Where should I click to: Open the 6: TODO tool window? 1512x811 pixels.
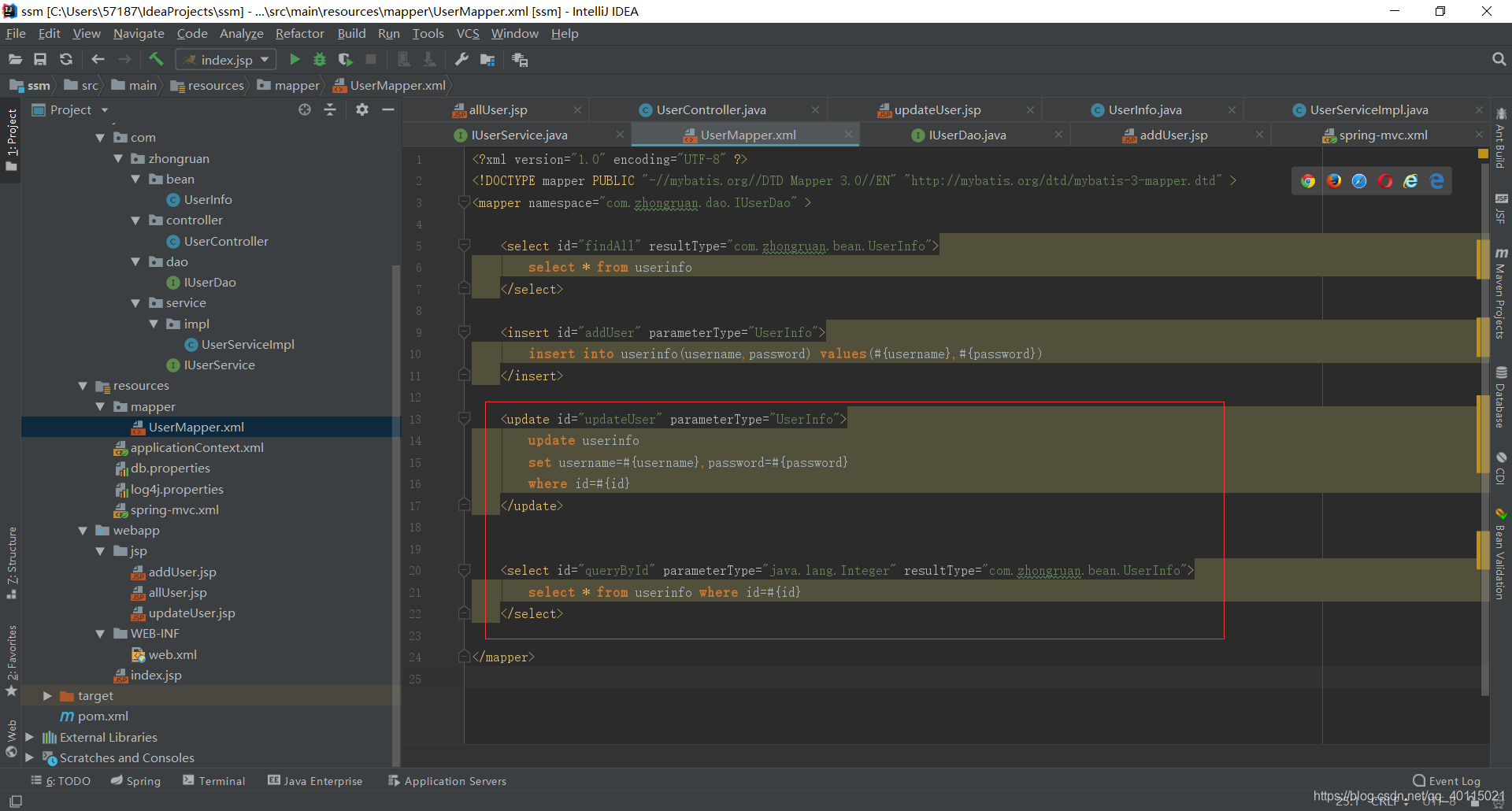61,781
